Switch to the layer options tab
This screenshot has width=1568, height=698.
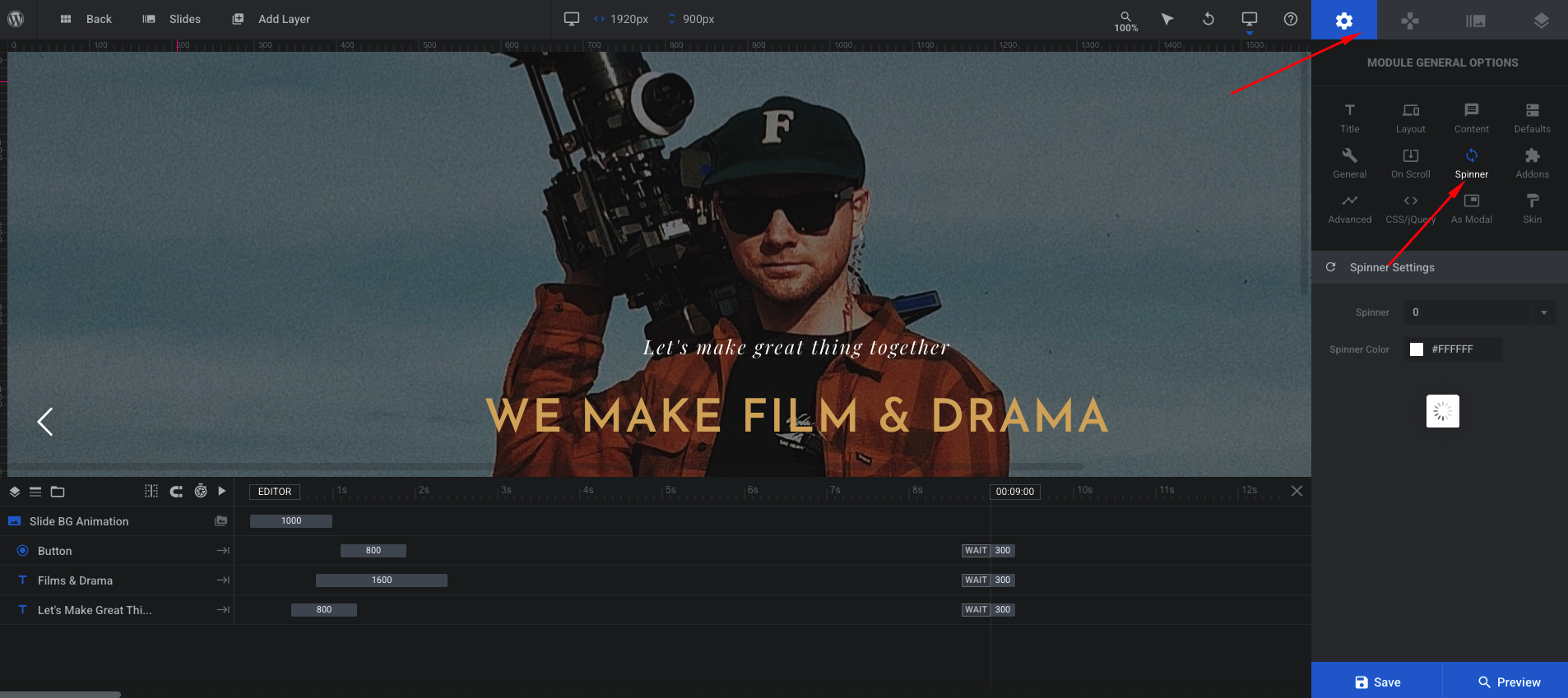click(1542, 20)
